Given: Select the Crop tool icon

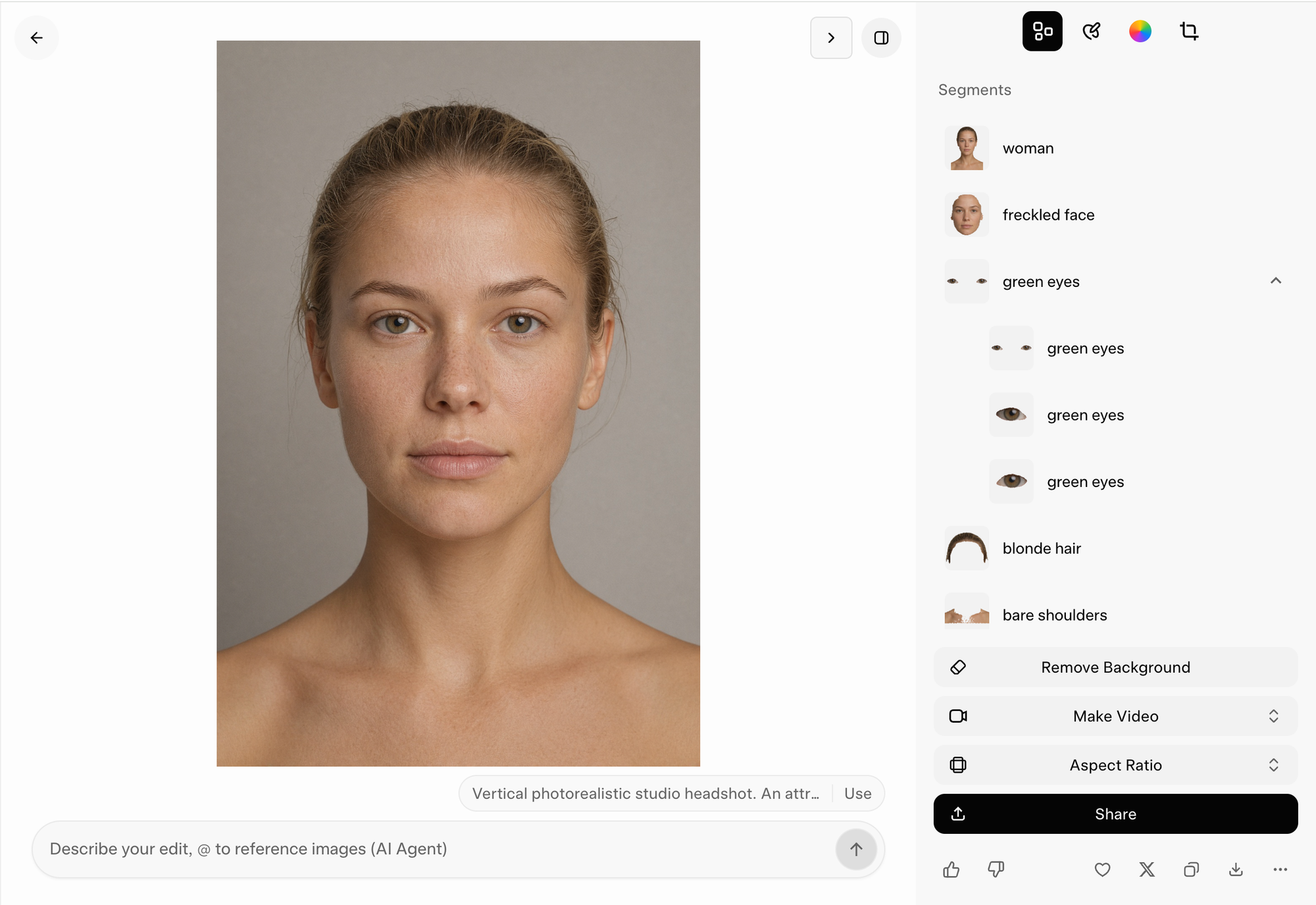Looking at the screenshot, I should tap(1189, 31).
